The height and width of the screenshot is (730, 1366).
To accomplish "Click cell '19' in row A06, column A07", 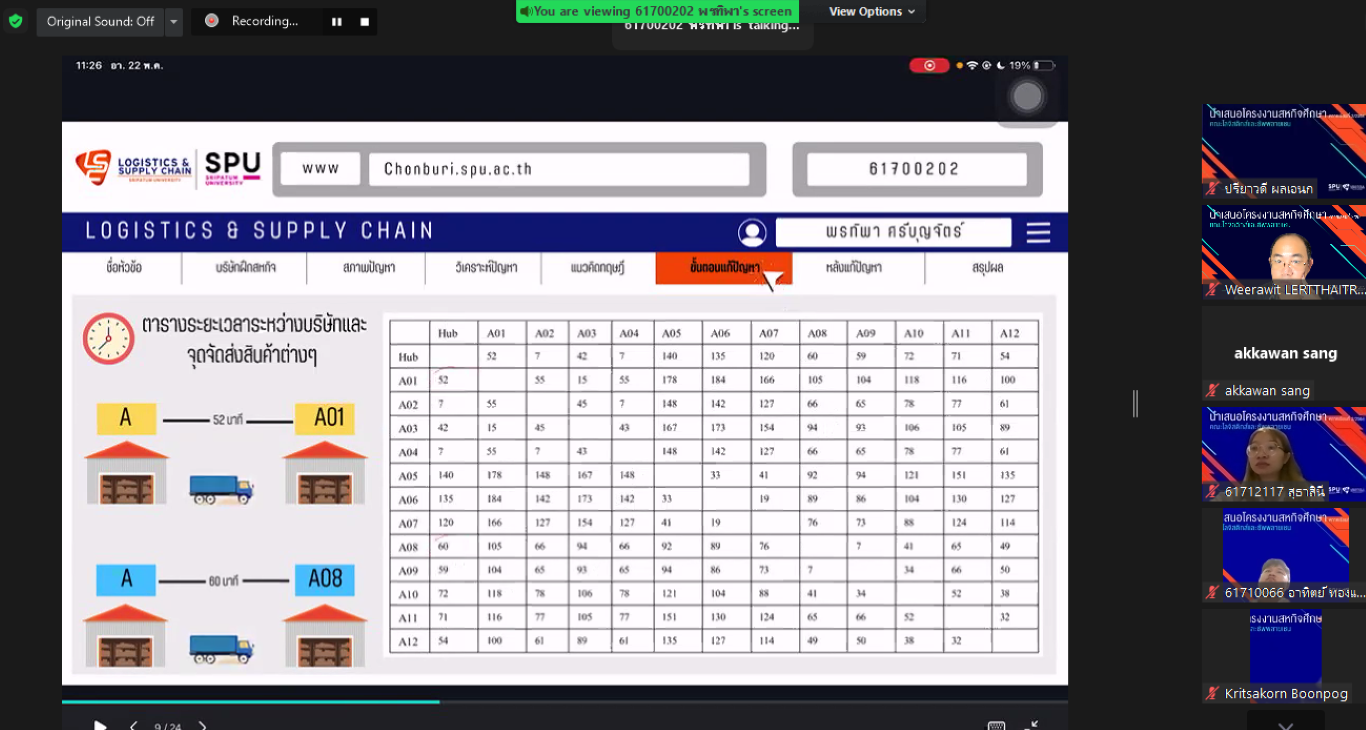I will tap(763, 499).
